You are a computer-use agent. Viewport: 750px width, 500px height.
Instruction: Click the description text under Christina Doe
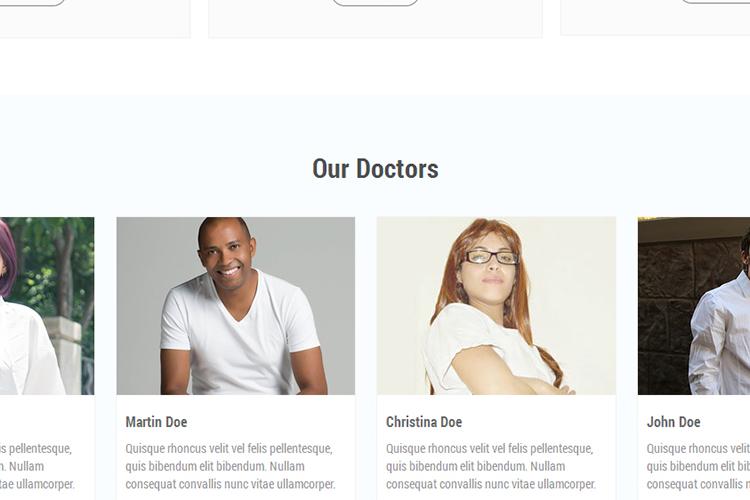(x=491, y=467)
